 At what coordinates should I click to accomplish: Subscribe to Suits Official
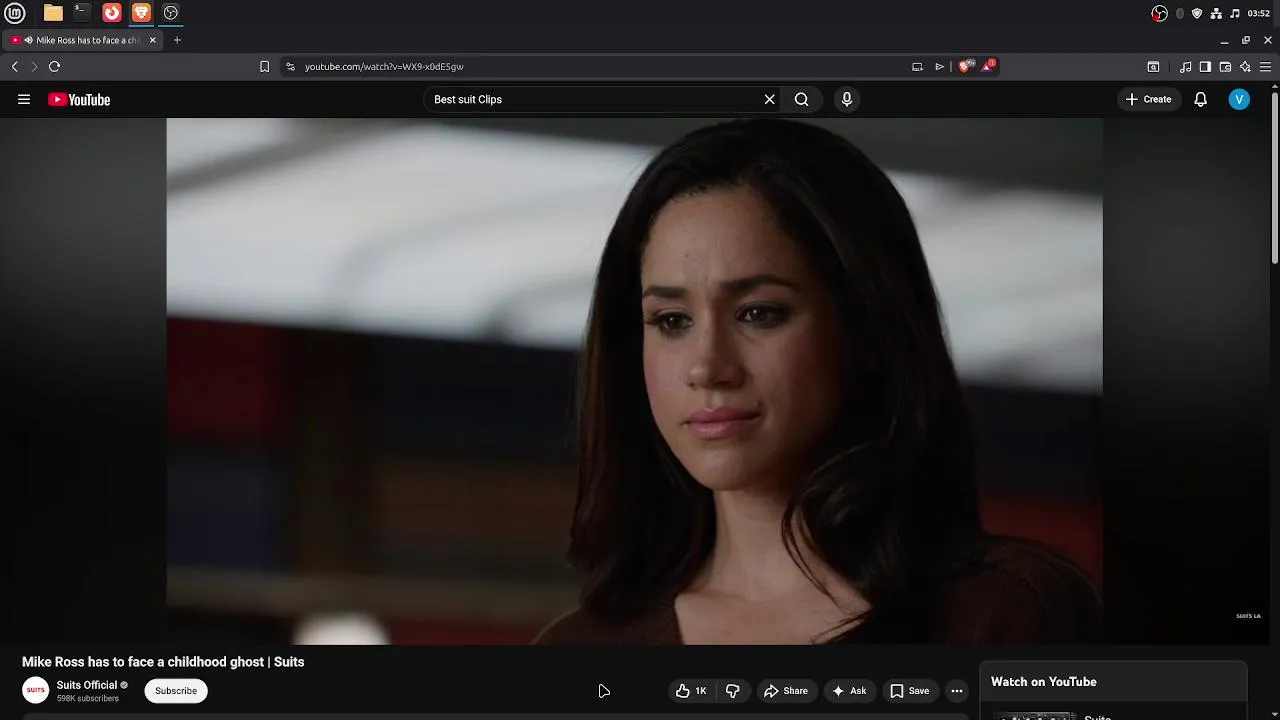(x=176, y=690)
